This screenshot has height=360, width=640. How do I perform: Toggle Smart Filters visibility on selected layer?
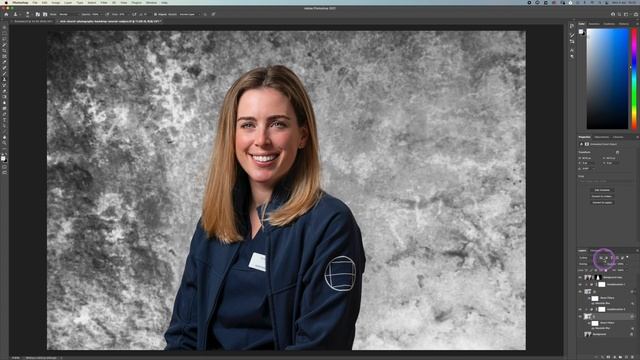click(589, 323)
